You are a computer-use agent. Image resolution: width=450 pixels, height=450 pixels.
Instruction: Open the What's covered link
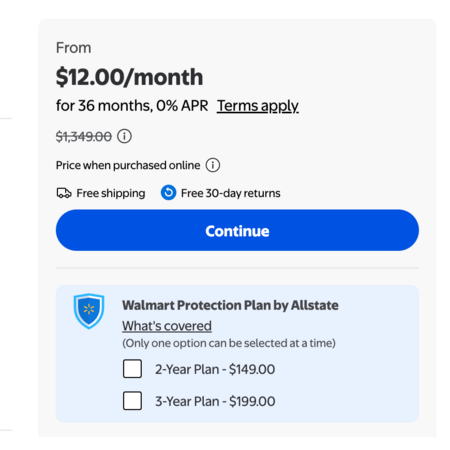pos(167,326)
